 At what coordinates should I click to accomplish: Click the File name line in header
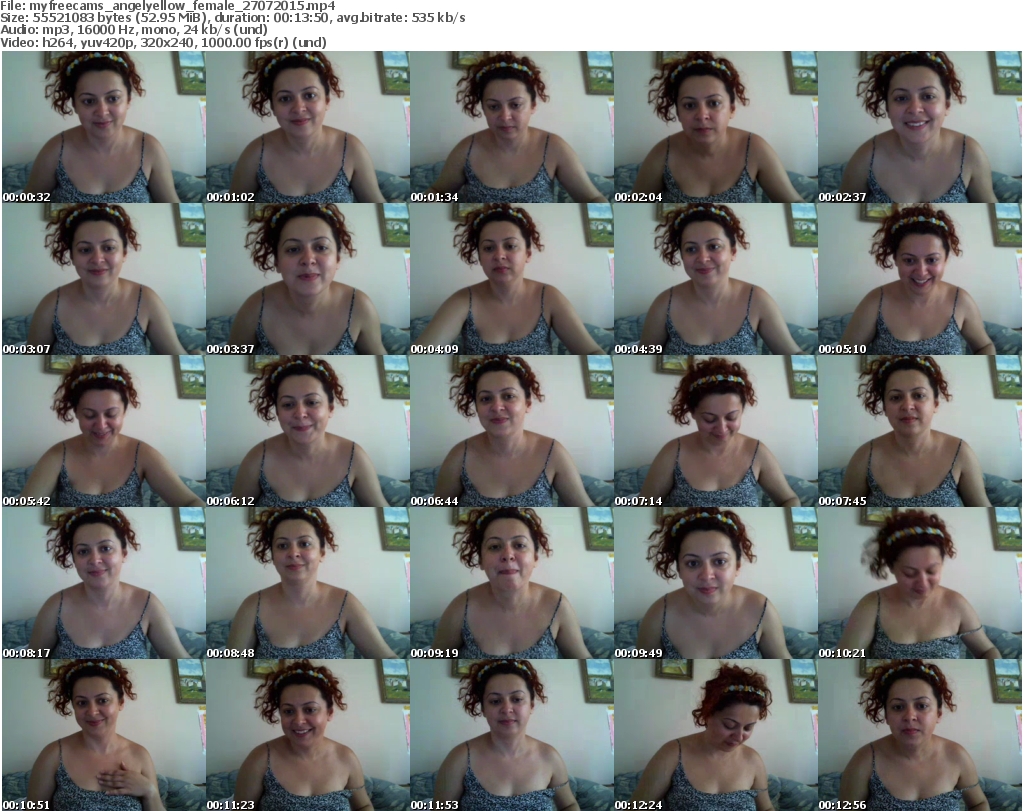coord(168,6)
